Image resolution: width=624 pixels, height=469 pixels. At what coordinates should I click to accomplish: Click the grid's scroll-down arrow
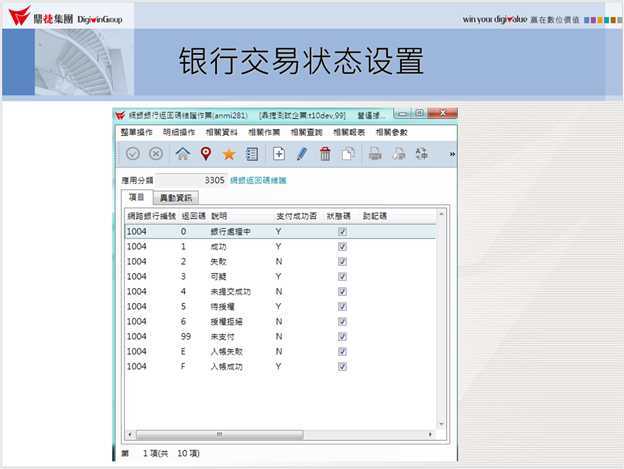tap(441, 424)
